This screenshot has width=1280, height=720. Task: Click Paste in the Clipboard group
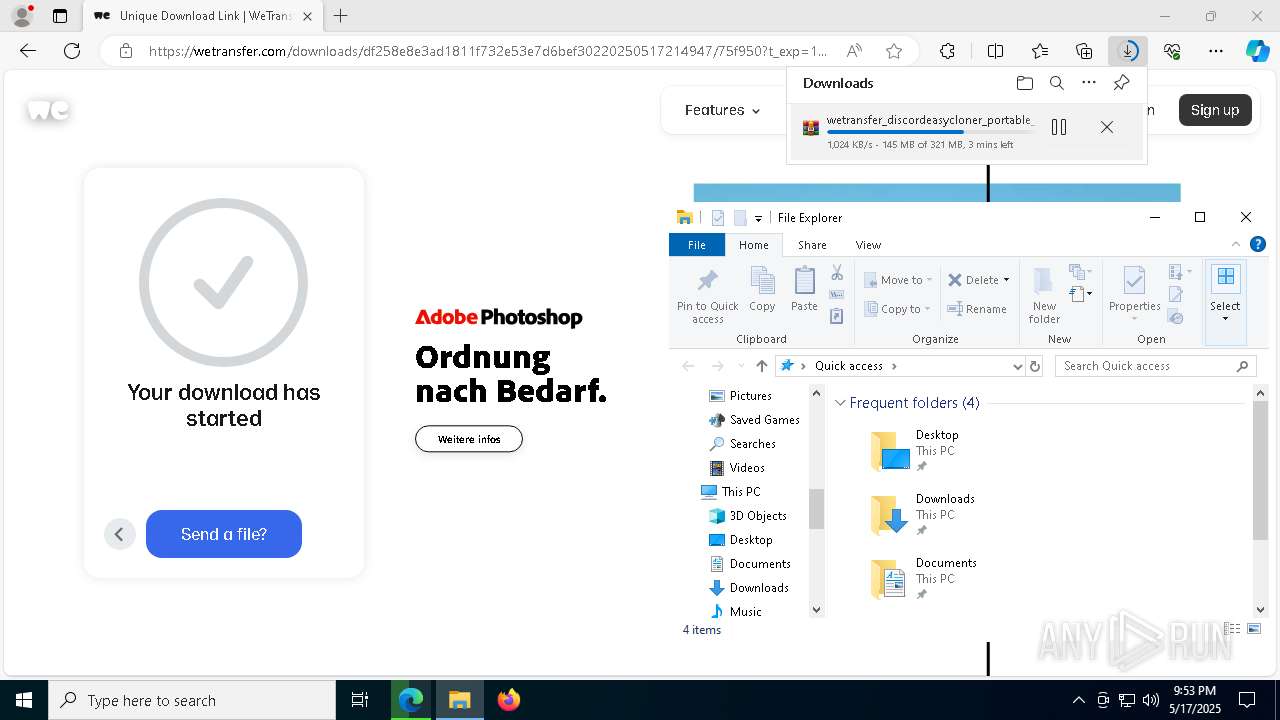tap(804, 291)
